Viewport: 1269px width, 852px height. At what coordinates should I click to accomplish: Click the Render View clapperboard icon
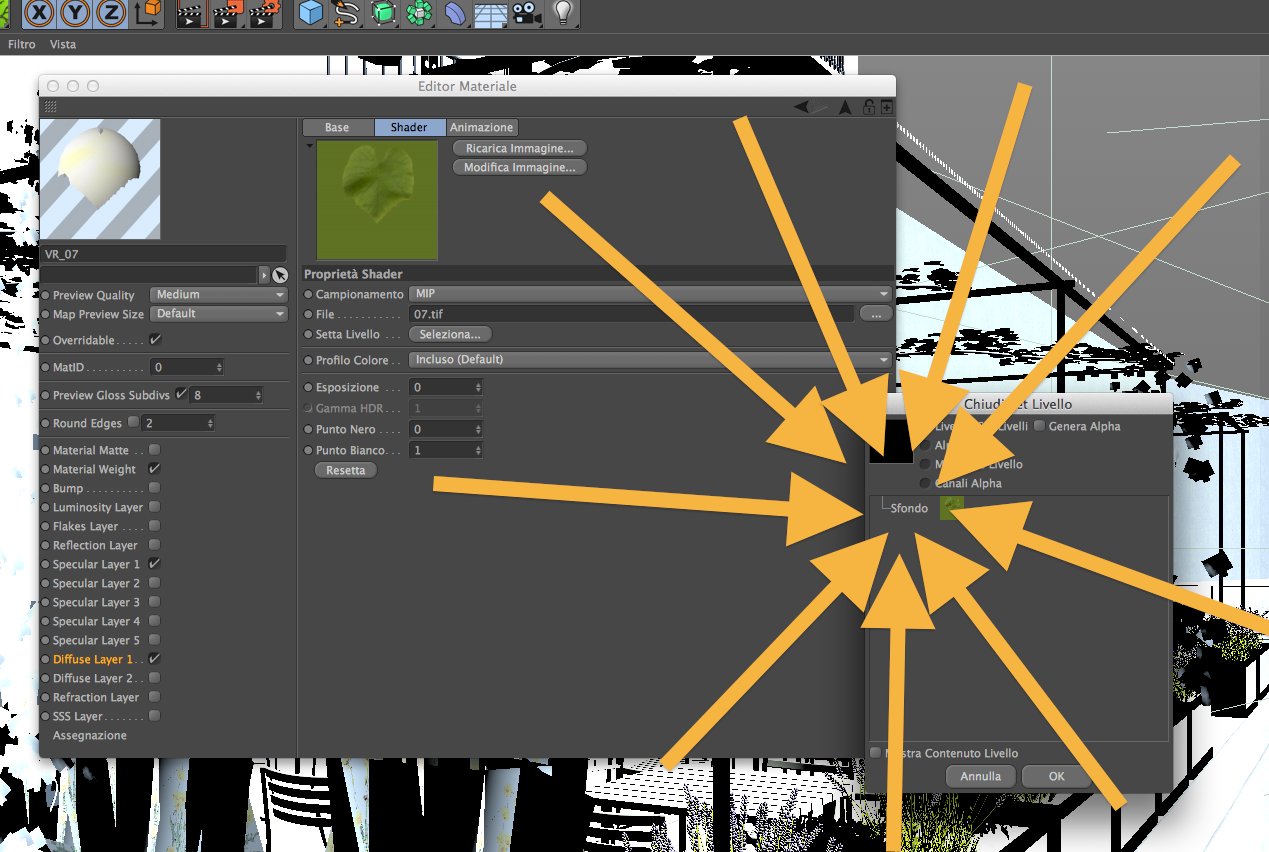(190, 13)
